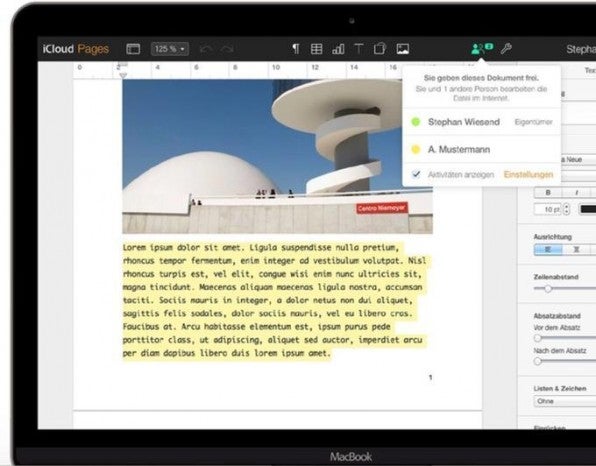
Task: Open the black text color swatch
Action: (x=587, y=209)
